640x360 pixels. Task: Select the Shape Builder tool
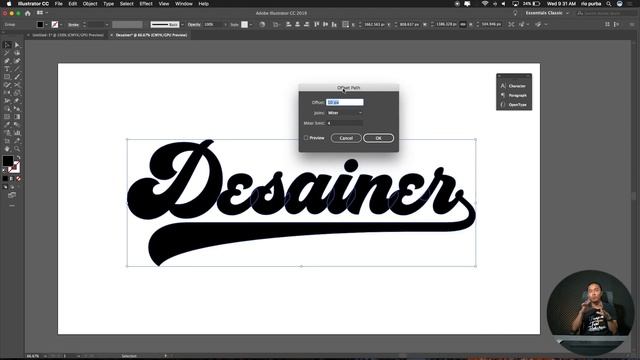[x=7, y=109]
